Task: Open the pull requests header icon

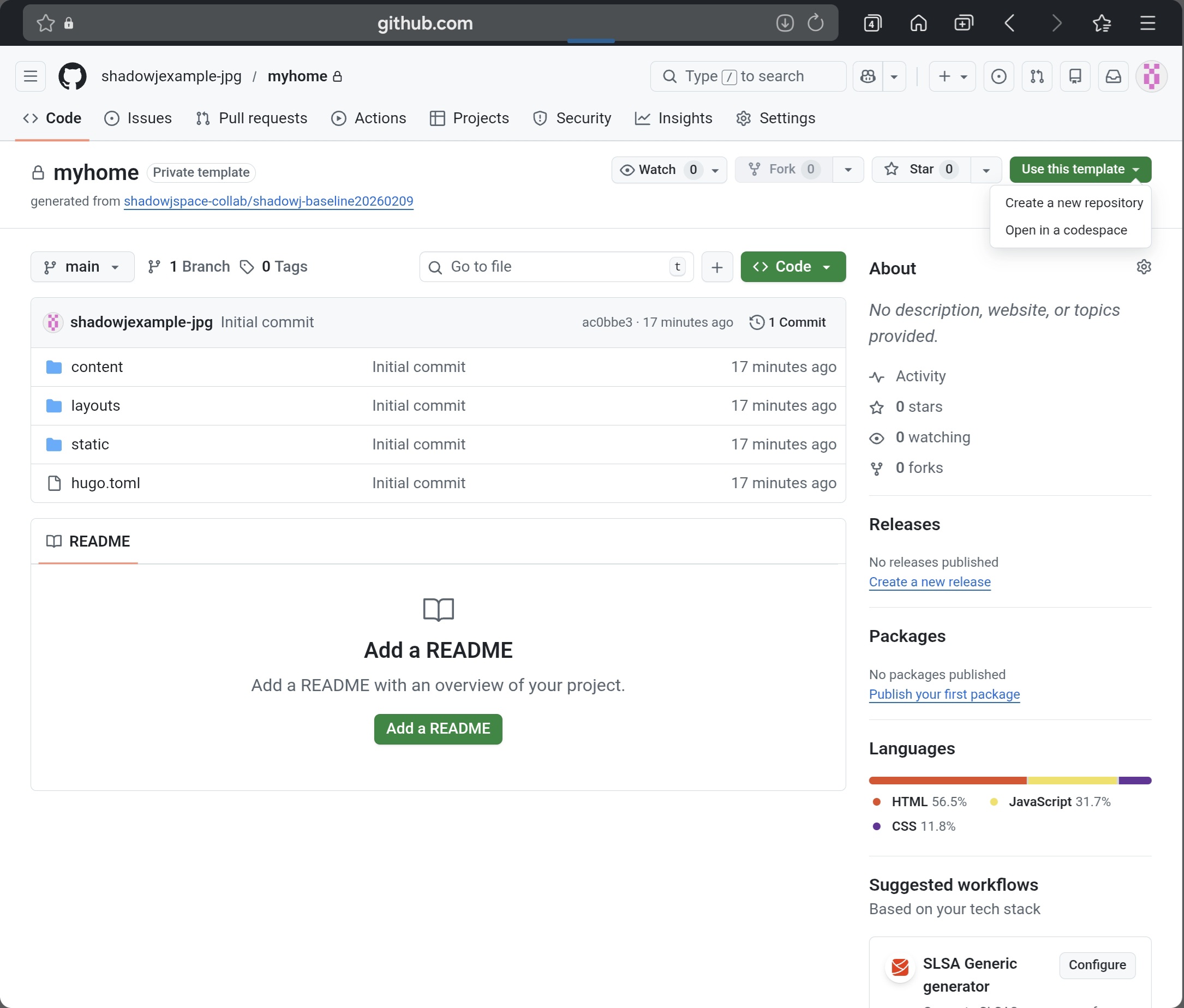Action: pyautogui.click(x=1037, y=76)
